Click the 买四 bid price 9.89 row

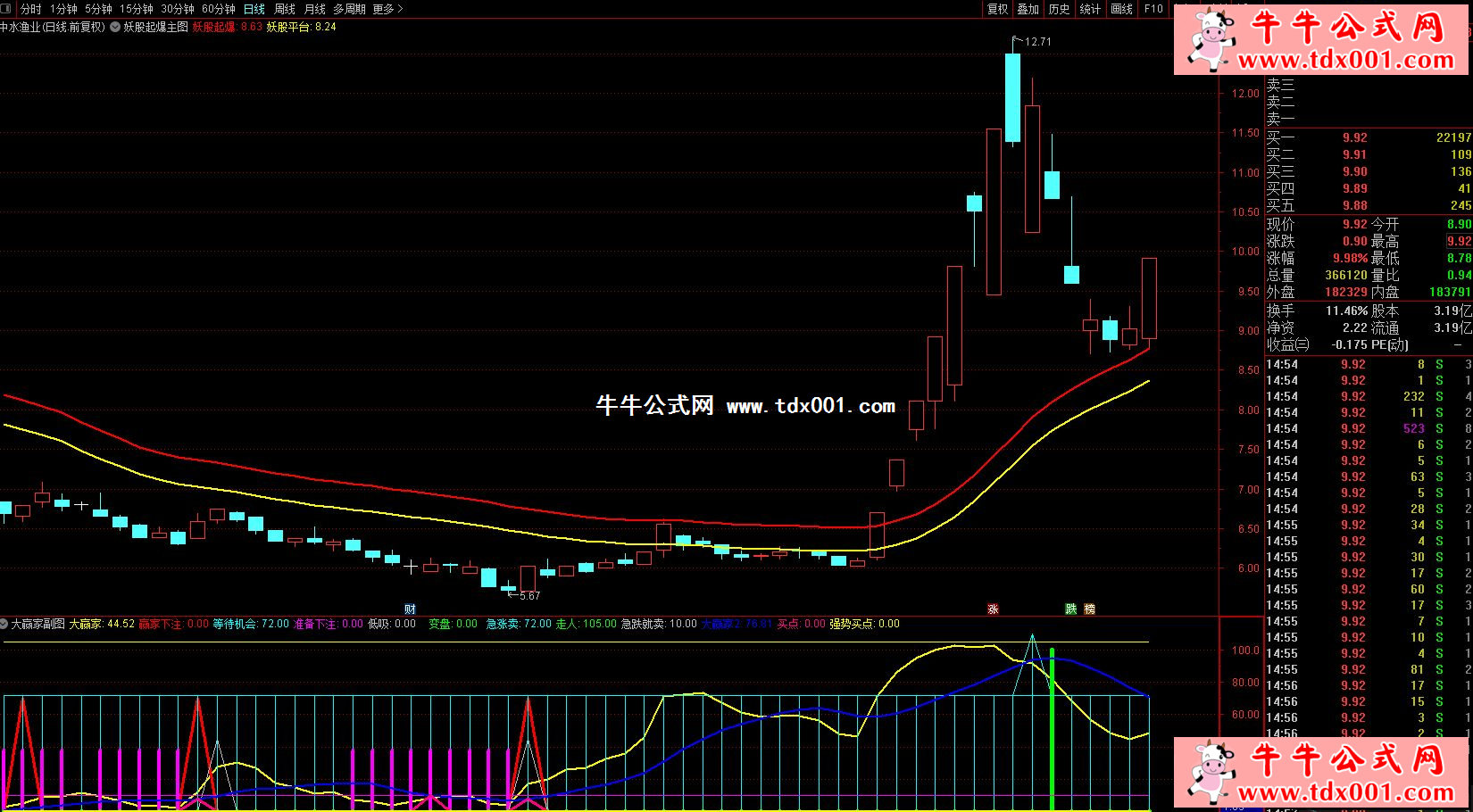(x=1369, y=188)
